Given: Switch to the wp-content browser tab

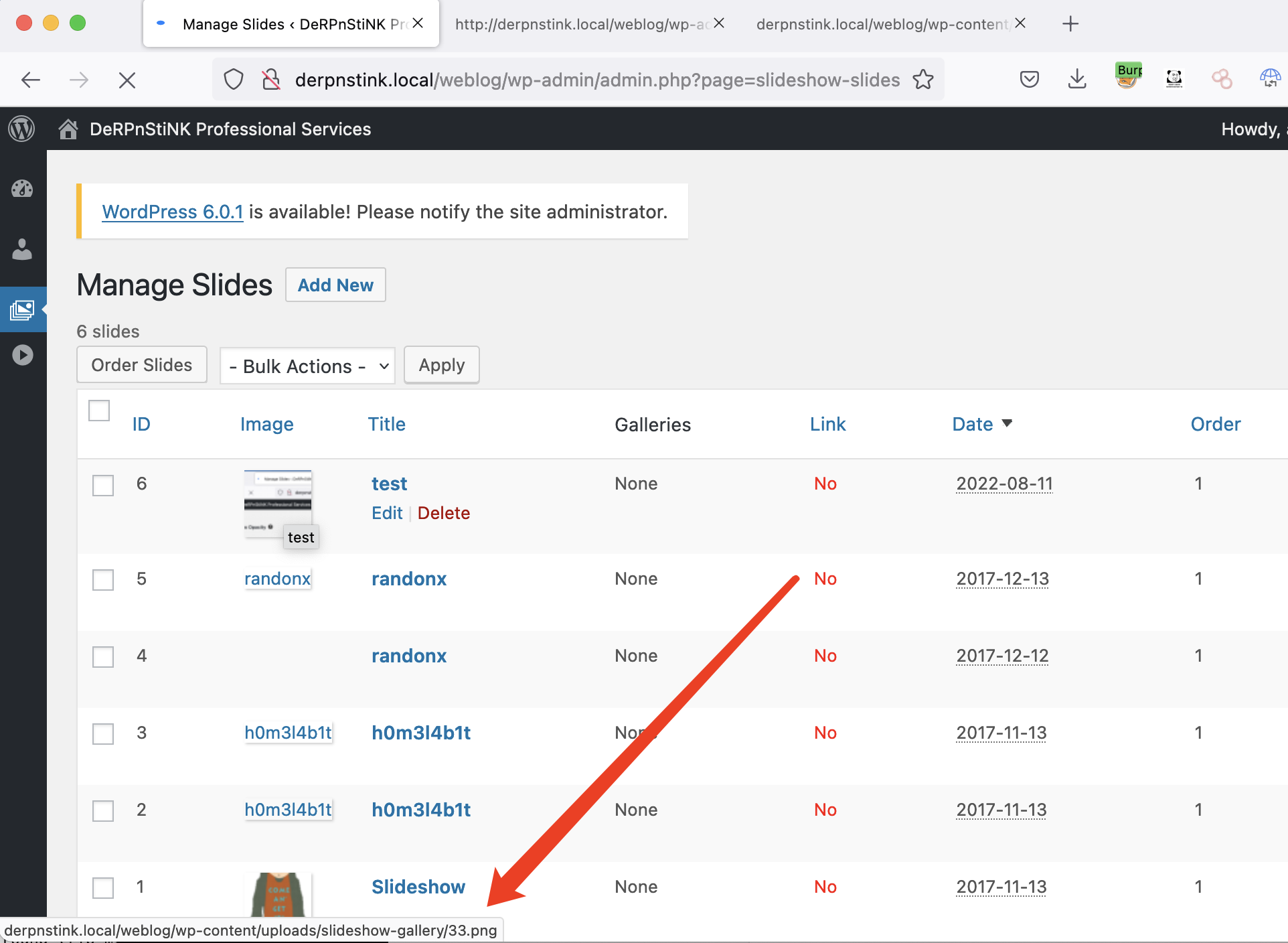Looking at the screenshot, I should point(882,24).
